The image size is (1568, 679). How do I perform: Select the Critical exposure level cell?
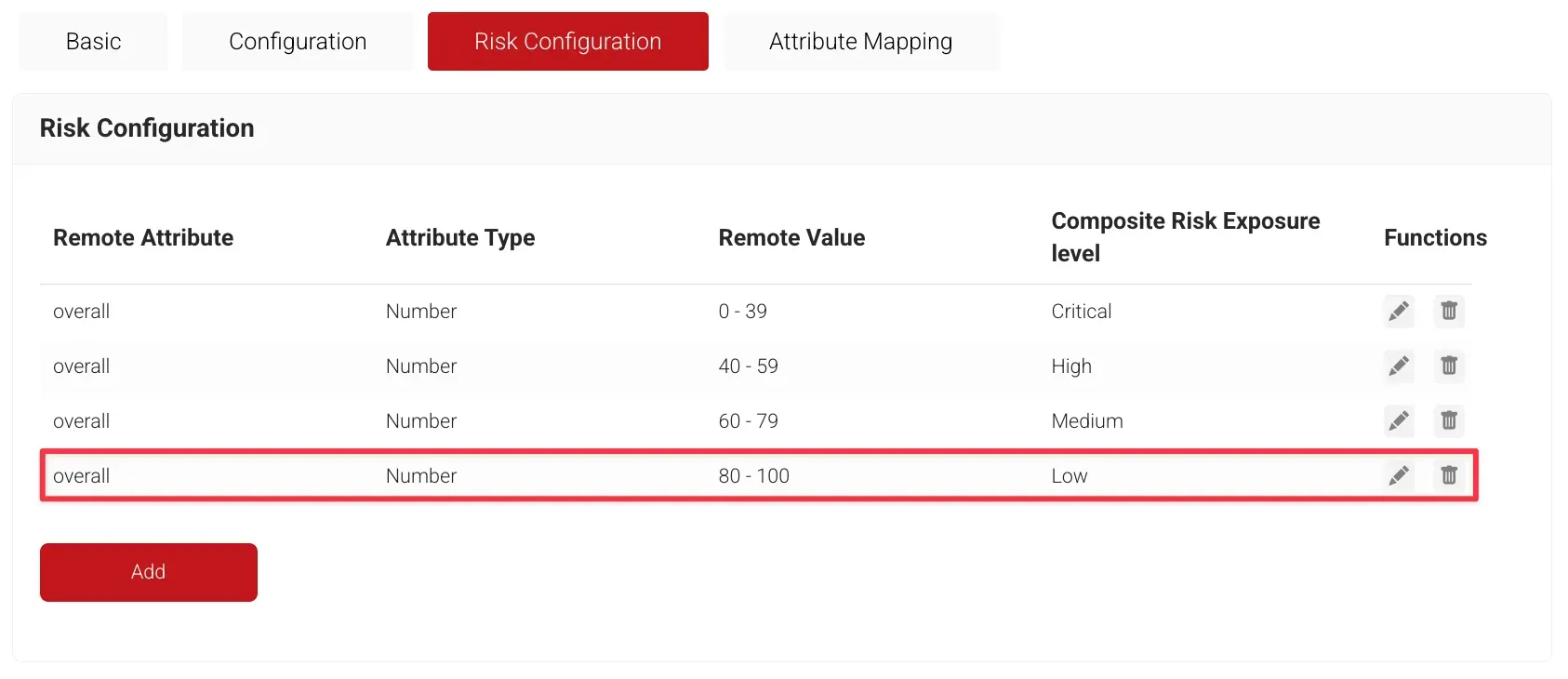[1081, 312]
